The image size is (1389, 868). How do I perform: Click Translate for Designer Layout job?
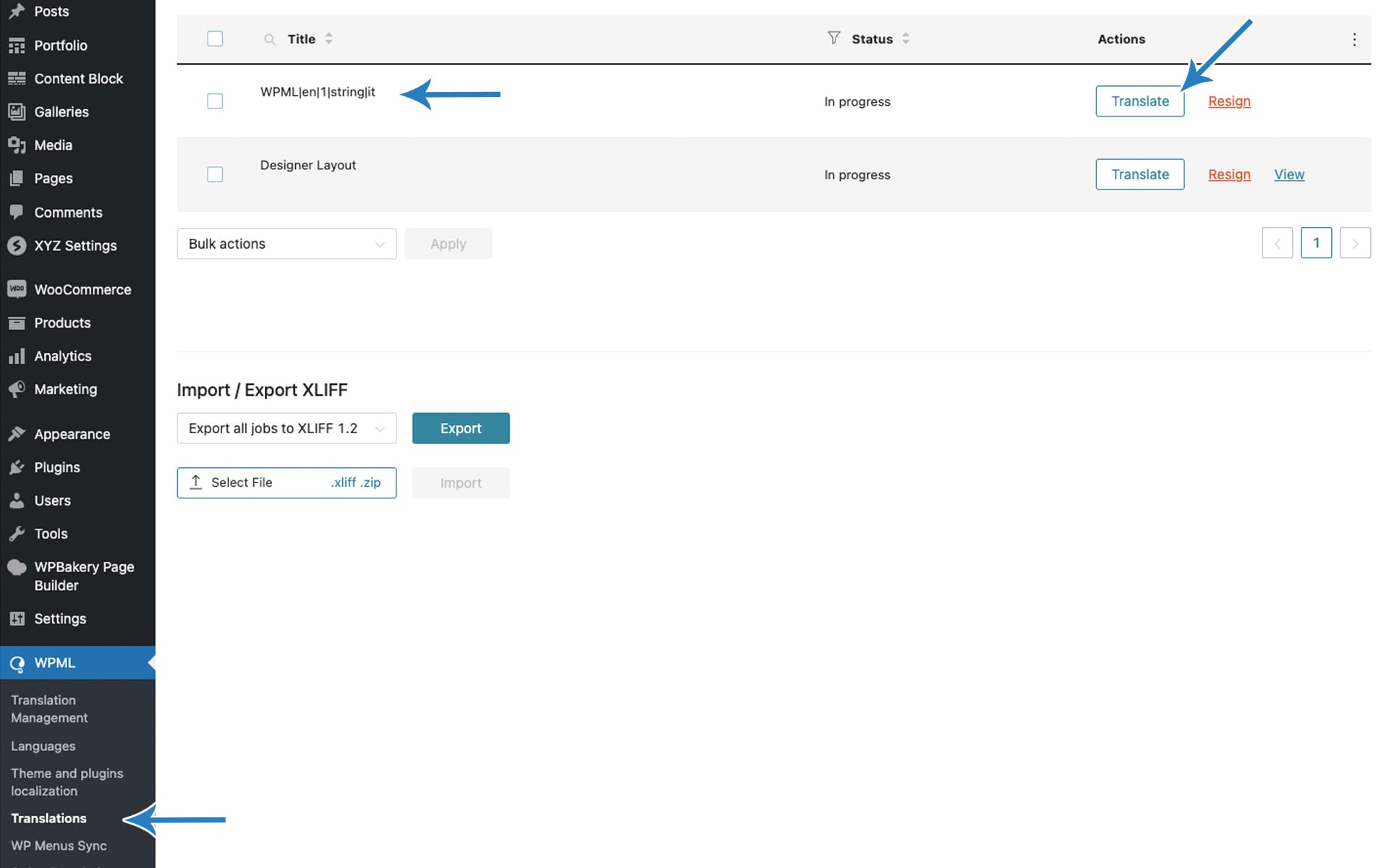click(1139, 174)
